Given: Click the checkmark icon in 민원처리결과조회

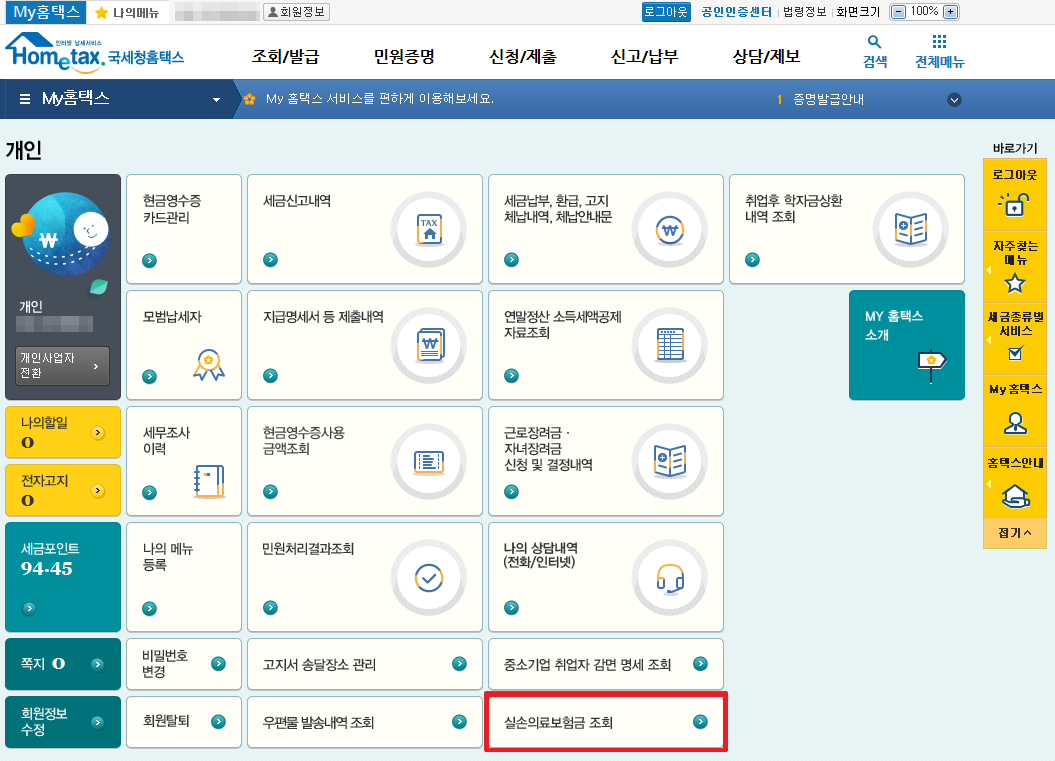Looking at the screenshot, I should [429, 577].
